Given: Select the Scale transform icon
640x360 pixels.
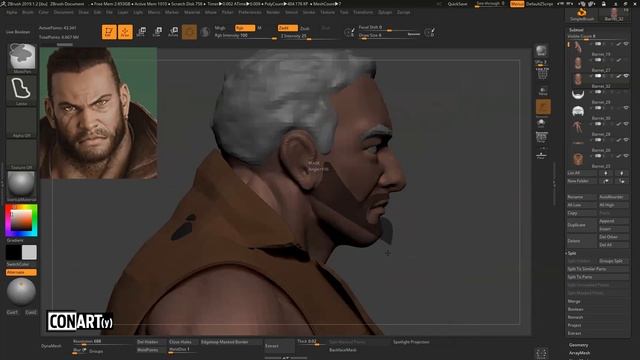Looking at the screenshot, I should click(157, 32).
